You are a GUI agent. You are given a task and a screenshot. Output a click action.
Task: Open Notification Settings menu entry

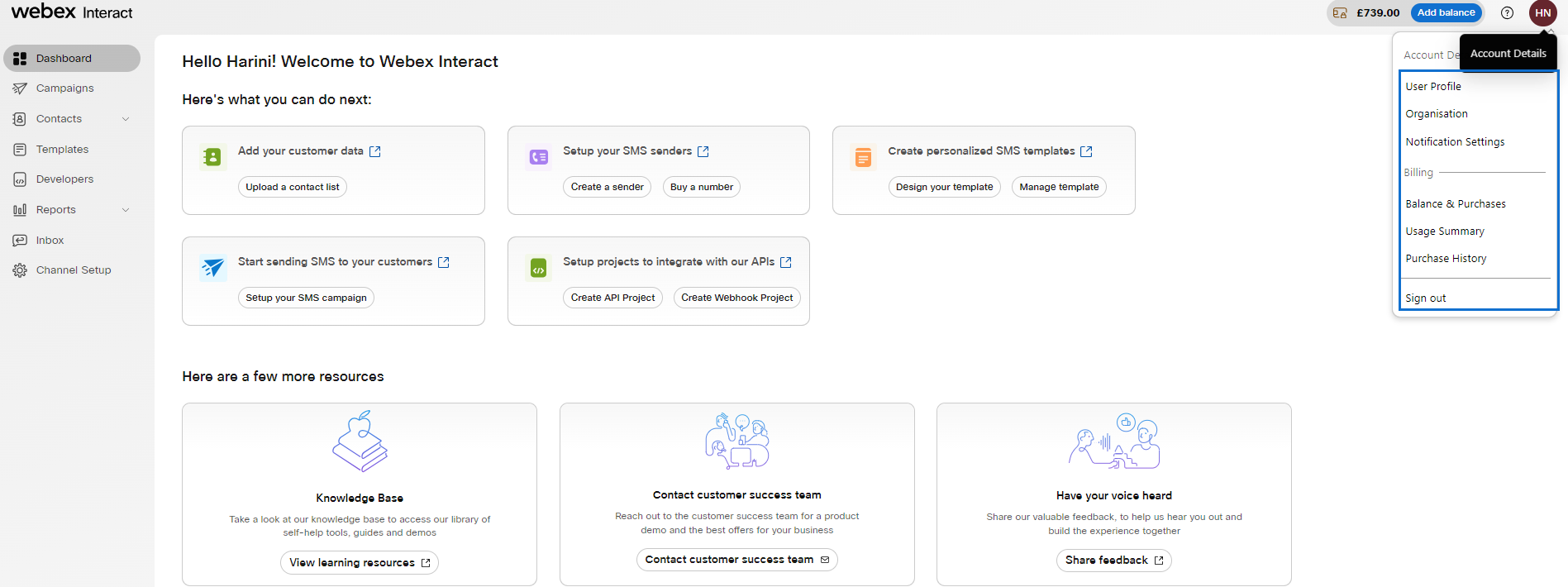pos(1455,142)
